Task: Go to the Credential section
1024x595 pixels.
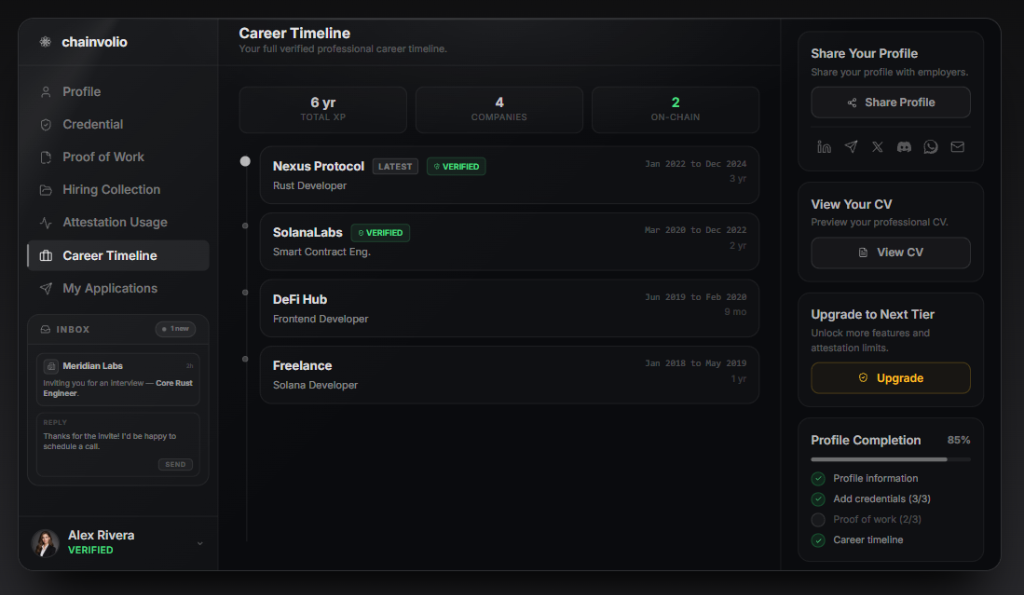Action: (x=118, y=124)
